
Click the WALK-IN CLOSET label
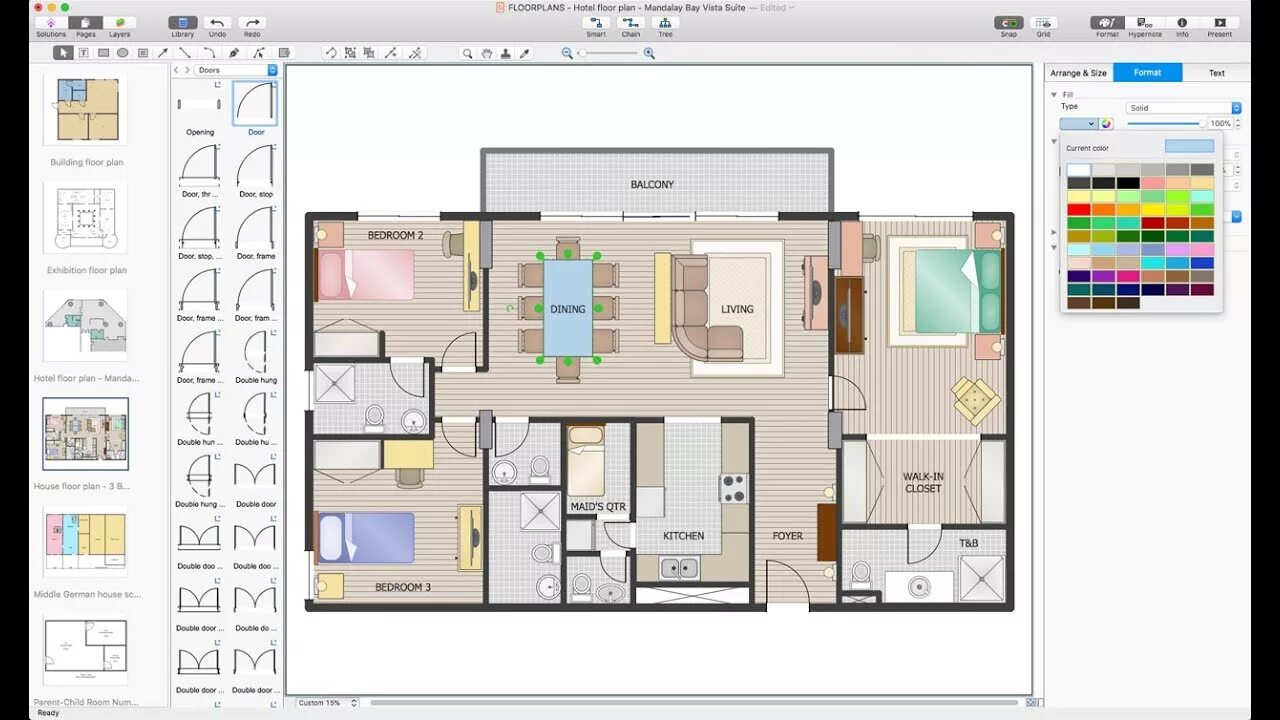923,483
